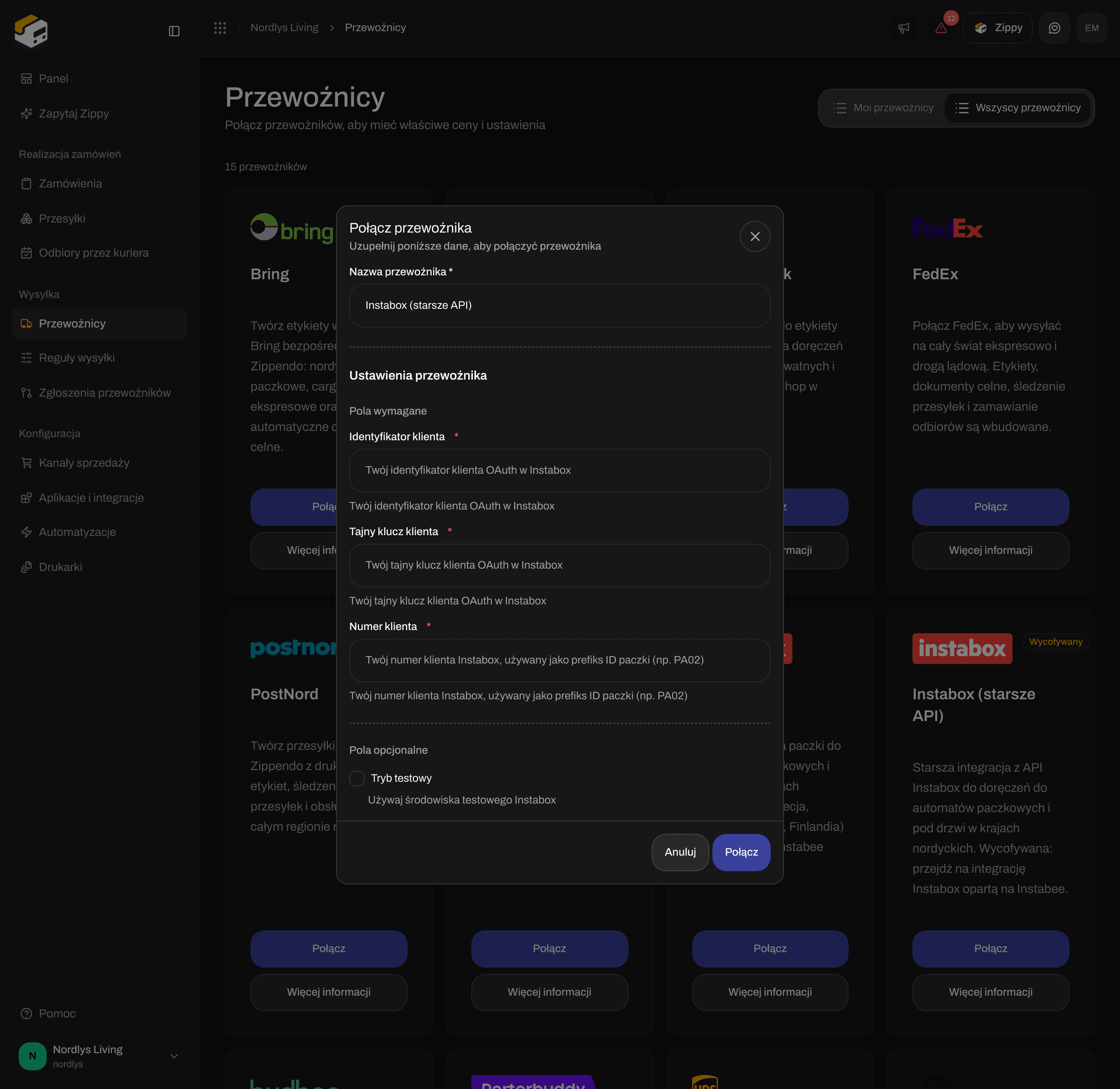Close the Połącz przewoźnika dialog

(x=755, y=236)
